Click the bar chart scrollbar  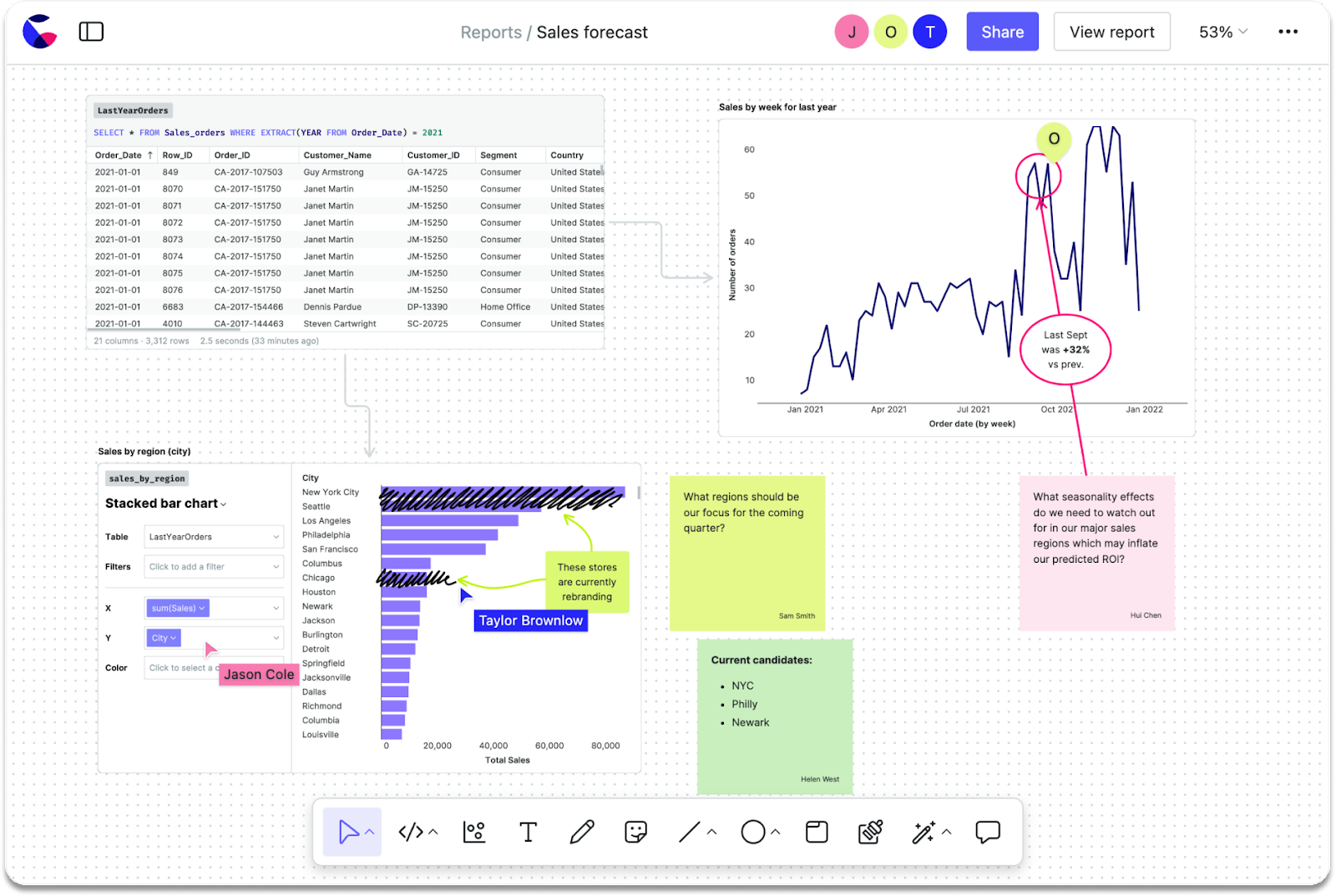coord(639,493)
